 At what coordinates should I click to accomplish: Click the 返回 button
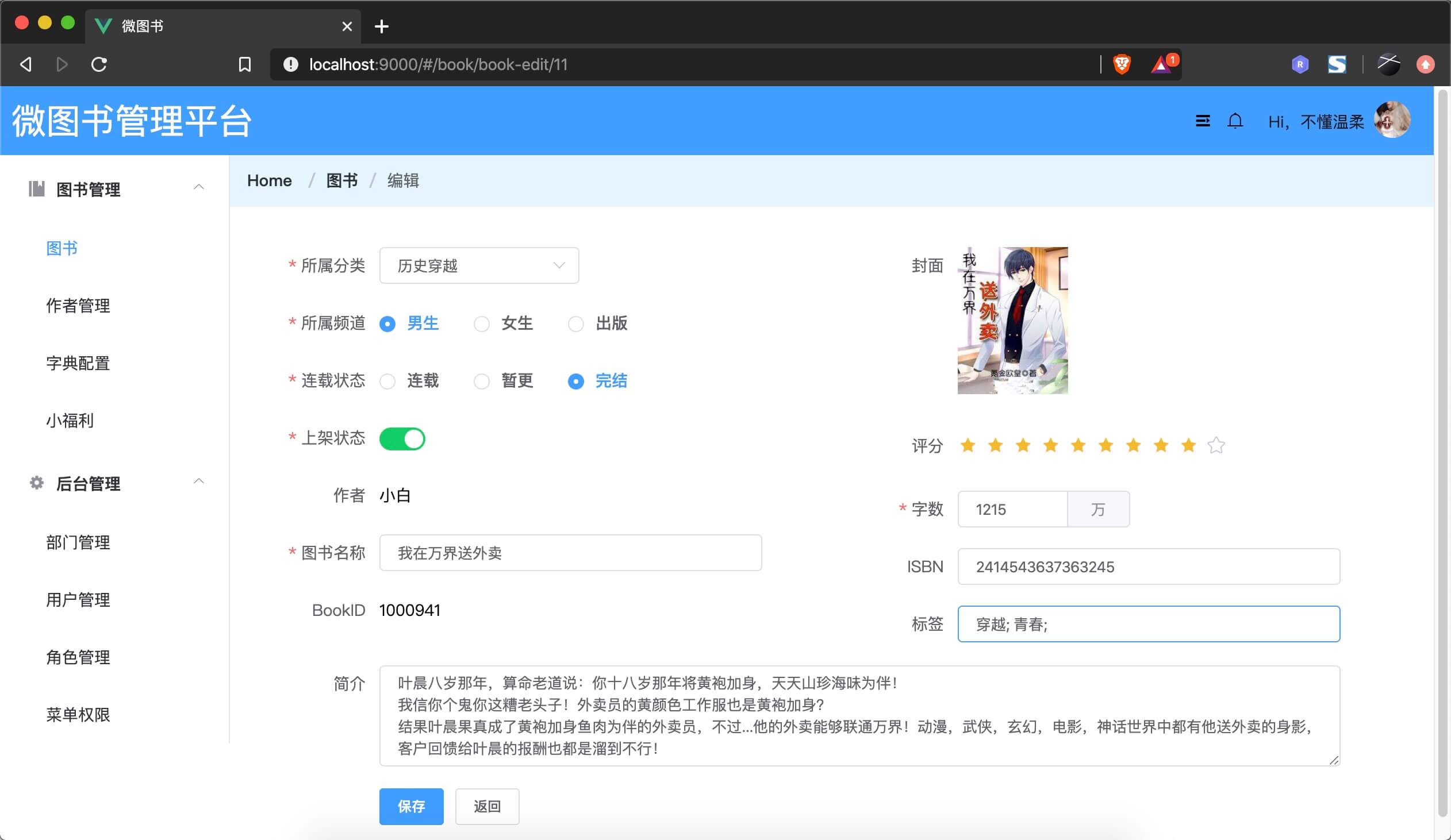click(487, 806)
